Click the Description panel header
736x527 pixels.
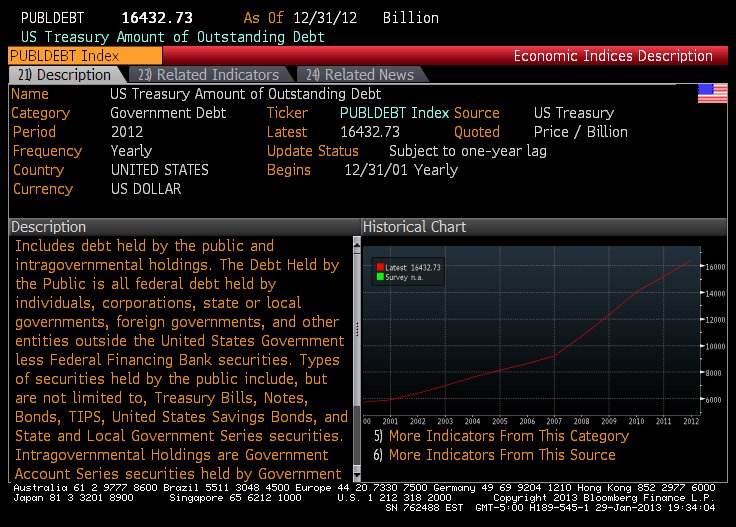pyautogui.click(x=184, y=227)
